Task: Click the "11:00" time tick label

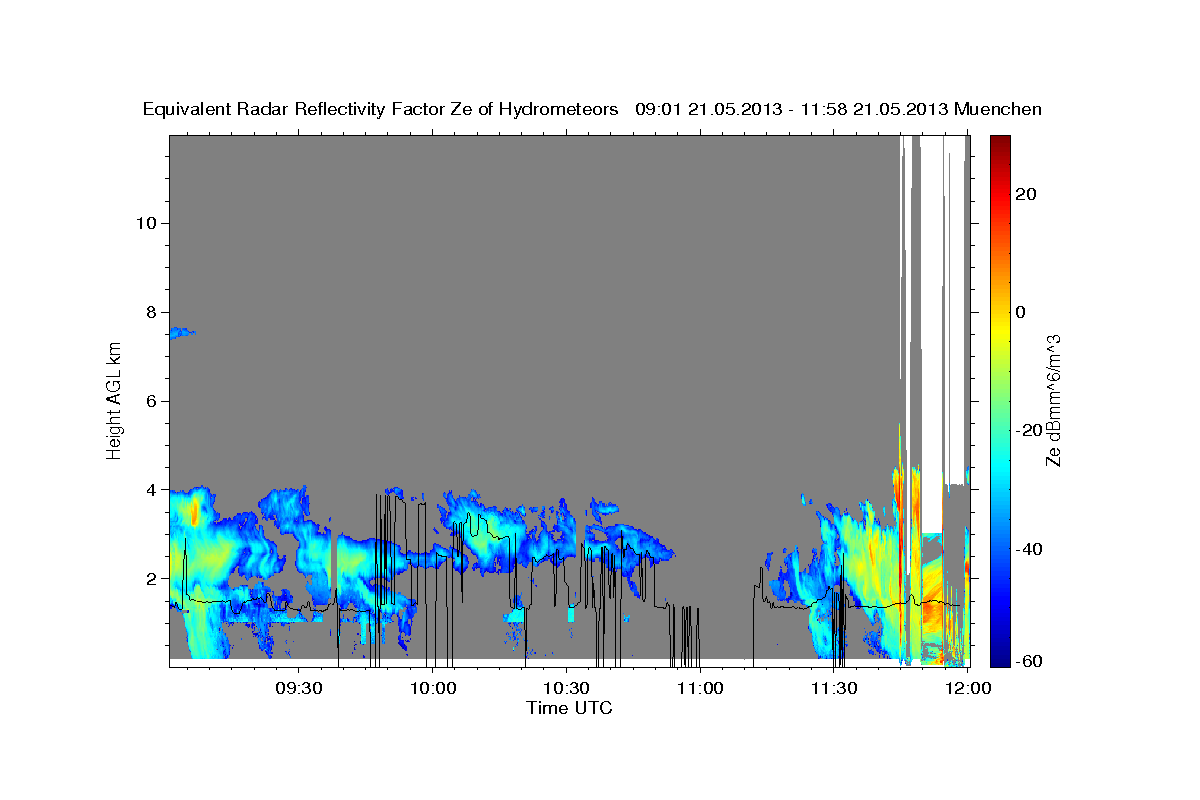Action: (x=700, y=688)
